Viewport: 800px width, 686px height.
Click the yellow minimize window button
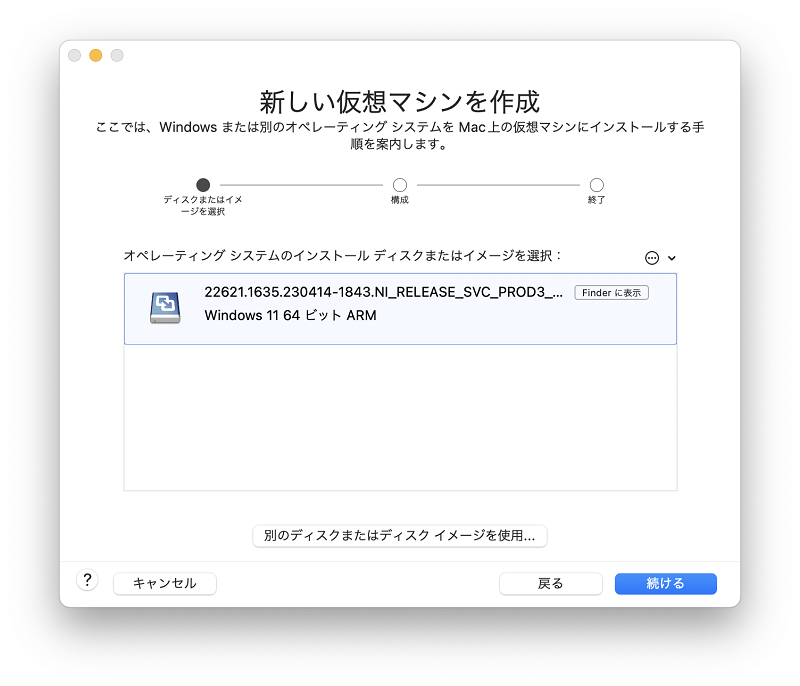pyautogui.click(x=95, y=55)
